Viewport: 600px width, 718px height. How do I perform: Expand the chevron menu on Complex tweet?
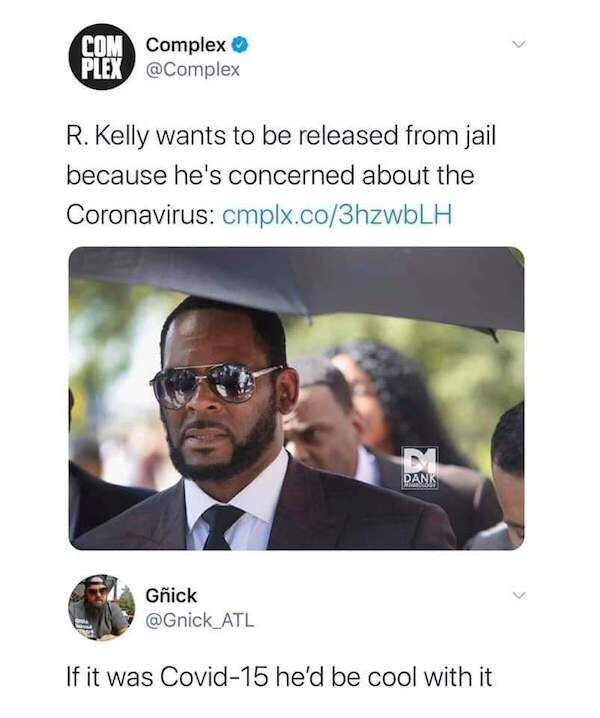(x=518, y=44)
